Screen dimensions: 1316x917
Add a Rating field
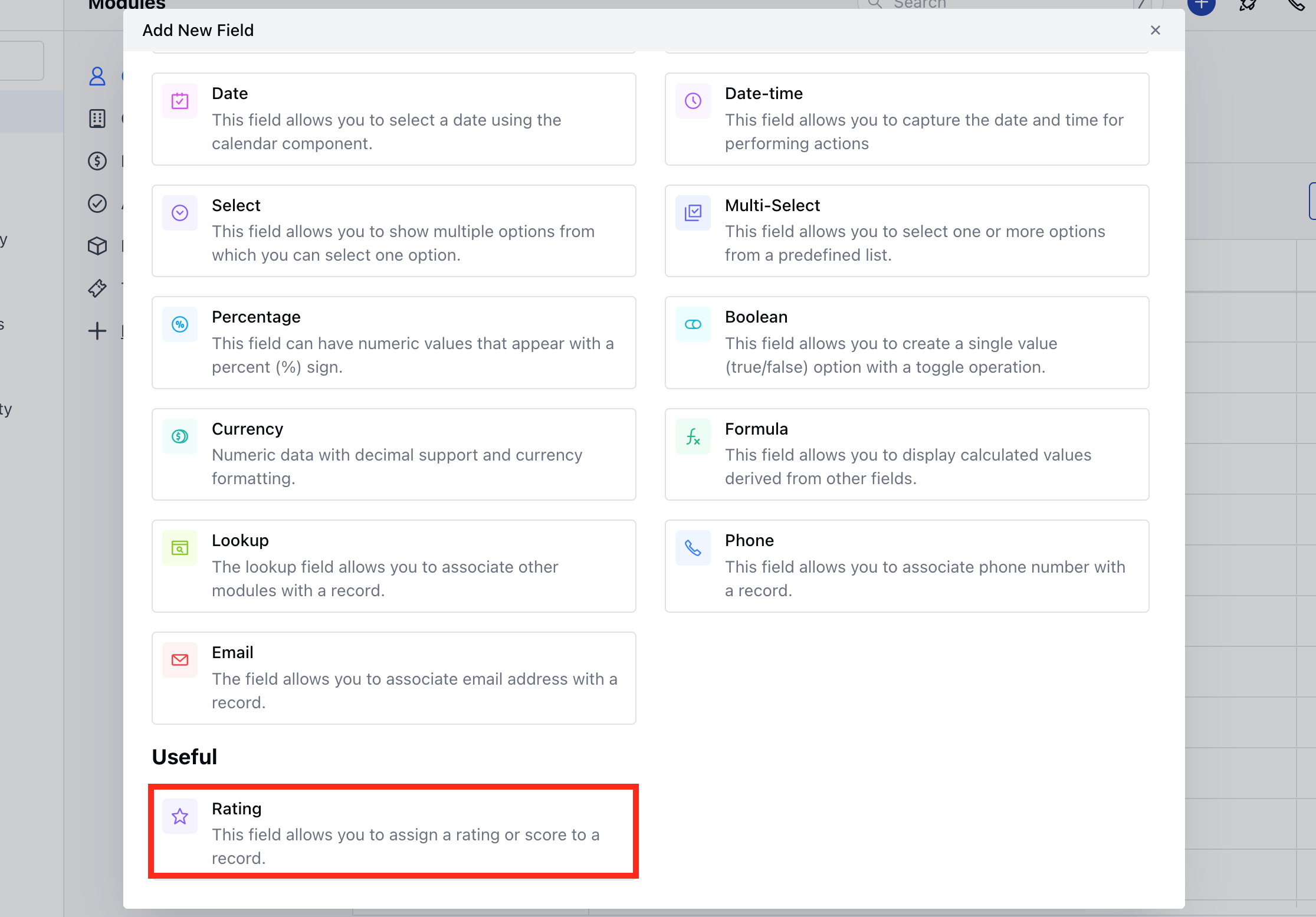tap(393, 831)
